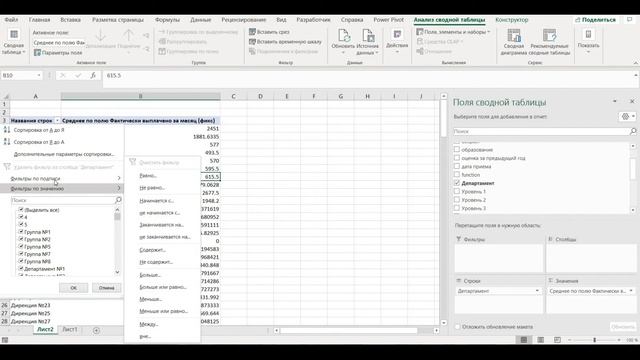Open Источник данных button

click(367, 42)
